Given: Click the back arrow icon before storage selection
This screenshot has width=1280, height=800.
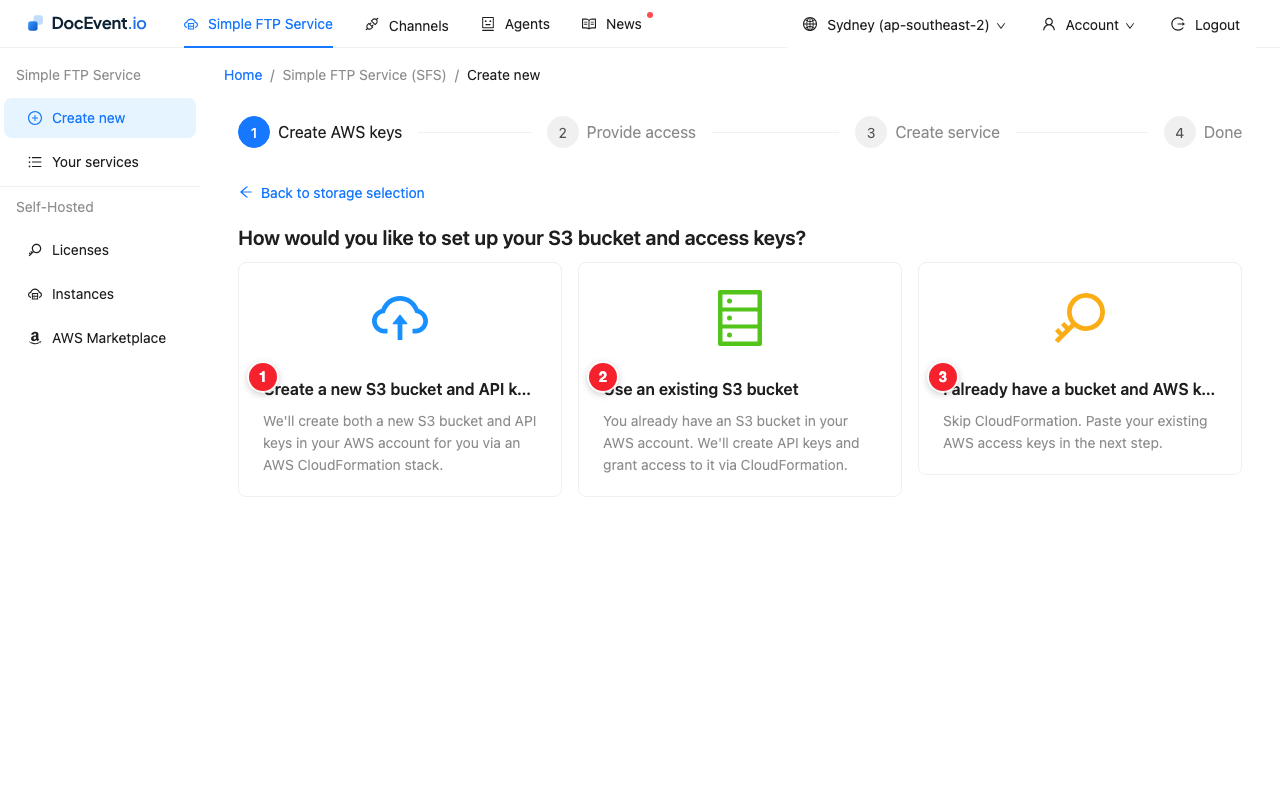Looking at the screenshot, I should pyautogui.click(x=246, y=192).
